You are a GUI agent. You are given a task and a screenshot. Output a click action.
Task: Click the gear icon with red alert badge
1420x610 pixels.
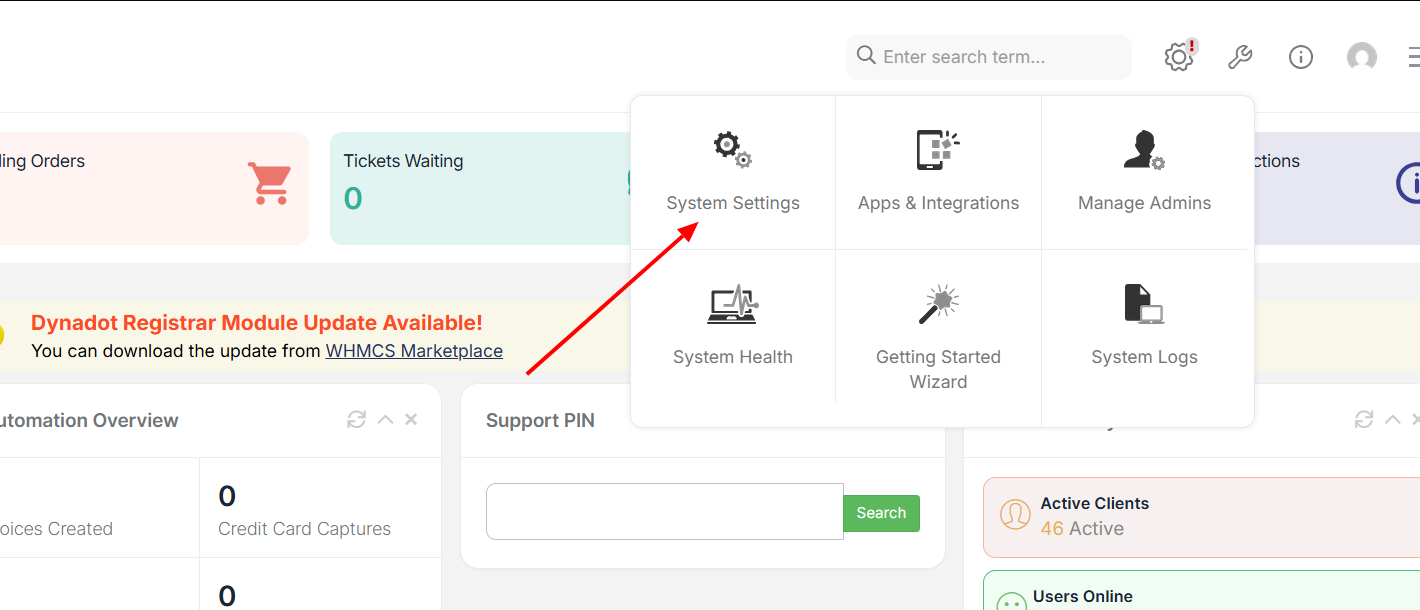(1180, 57)
